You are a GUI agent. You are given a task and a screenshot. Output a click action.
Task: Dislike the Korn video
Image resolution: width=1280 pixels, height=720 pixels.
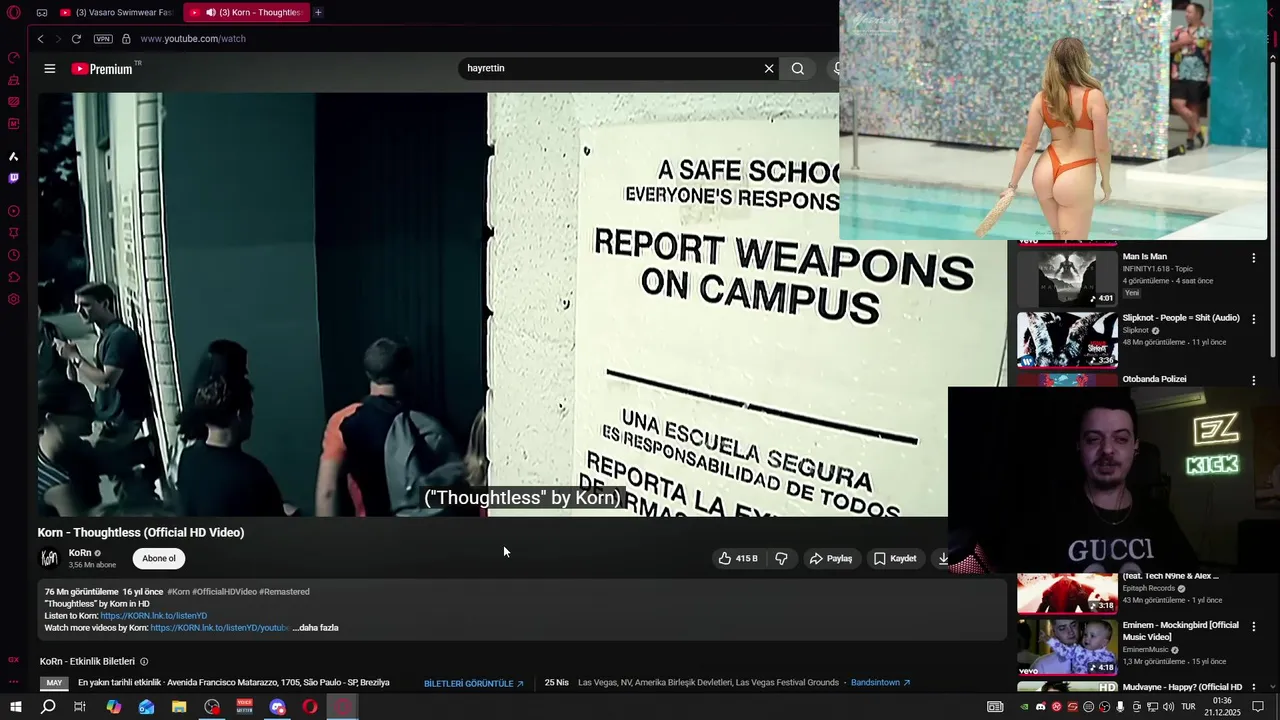[781, 559]
